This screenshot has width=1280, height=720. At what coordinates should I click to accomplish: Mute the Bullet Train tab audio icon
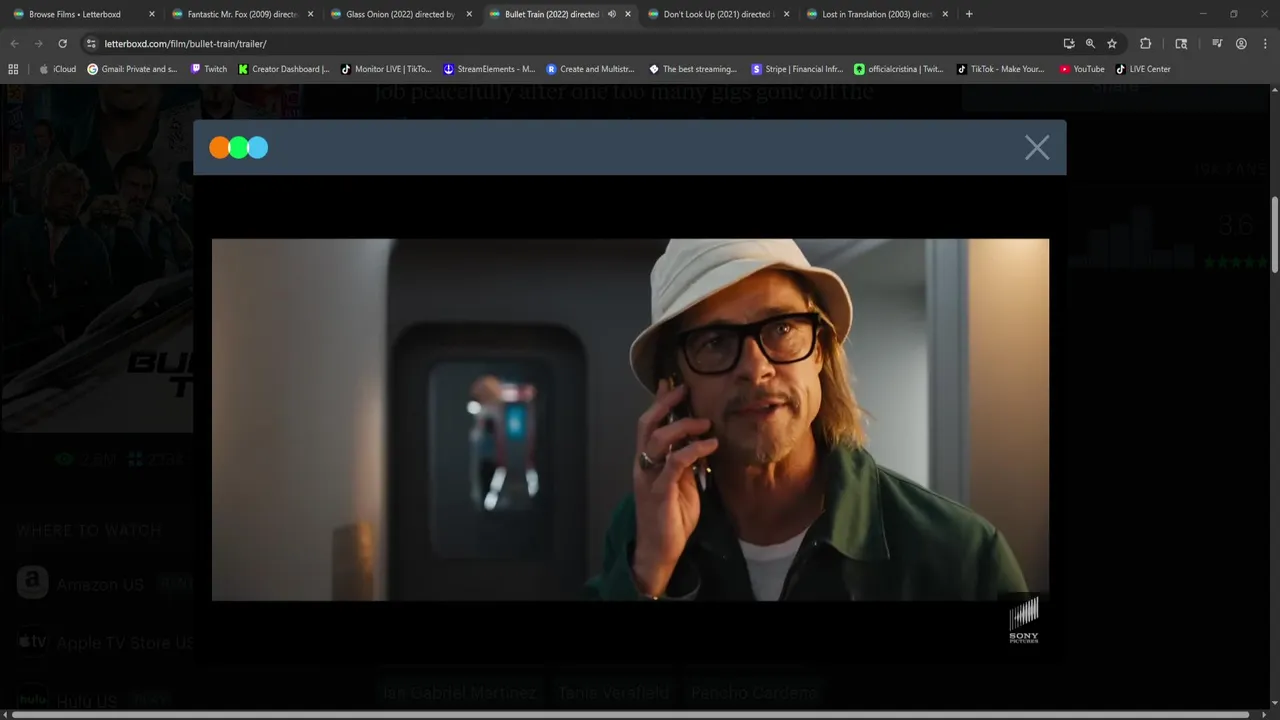click(612, 14)
